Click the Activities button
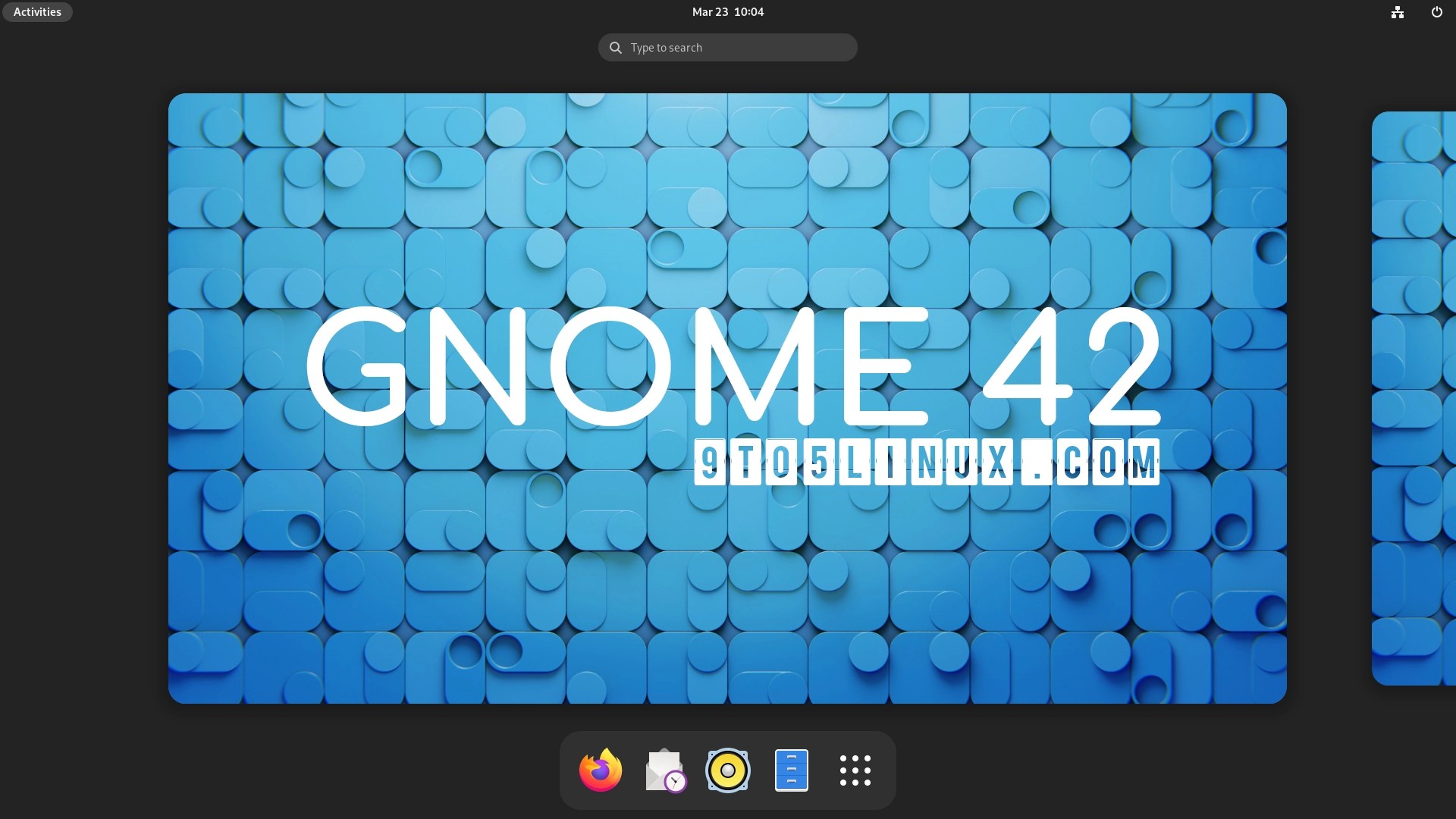This screenshot has width=1456, height=819. pos(37,12)
